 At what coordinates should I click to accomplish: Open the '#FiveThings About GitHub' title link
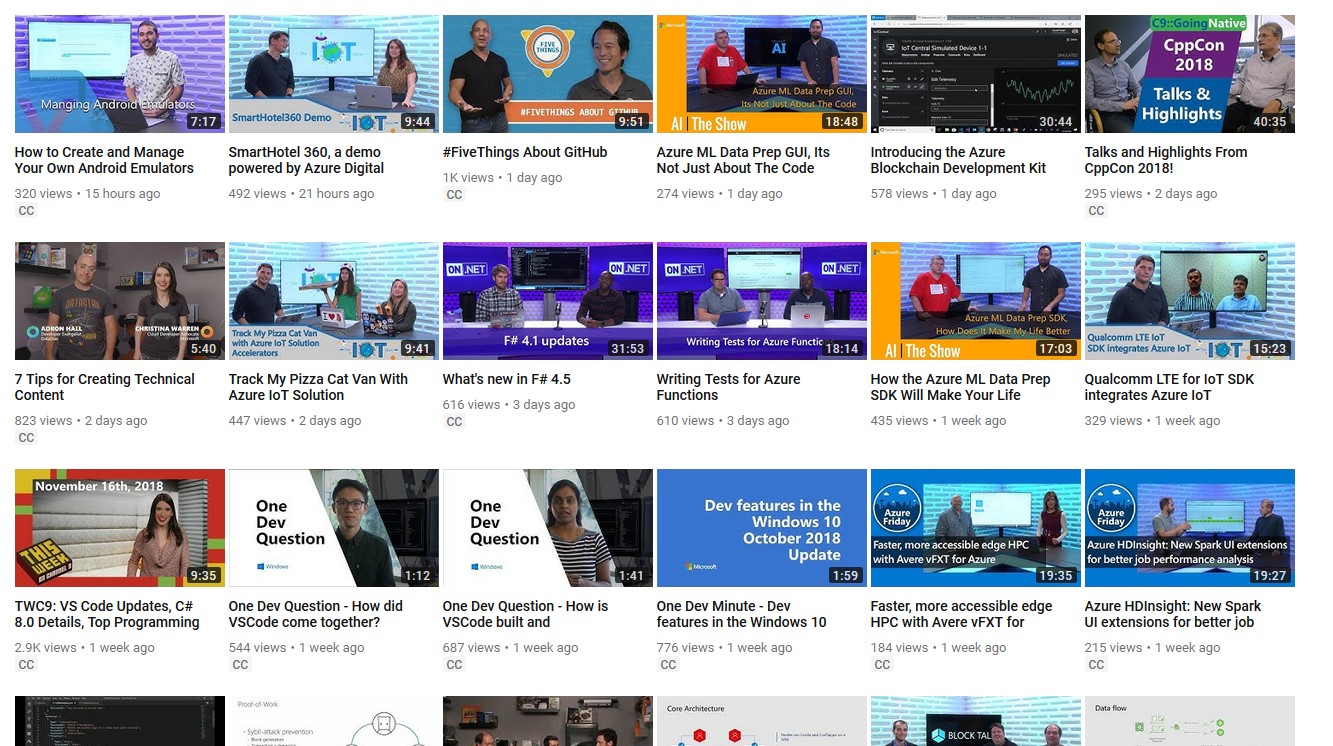[x=525, y=152]
